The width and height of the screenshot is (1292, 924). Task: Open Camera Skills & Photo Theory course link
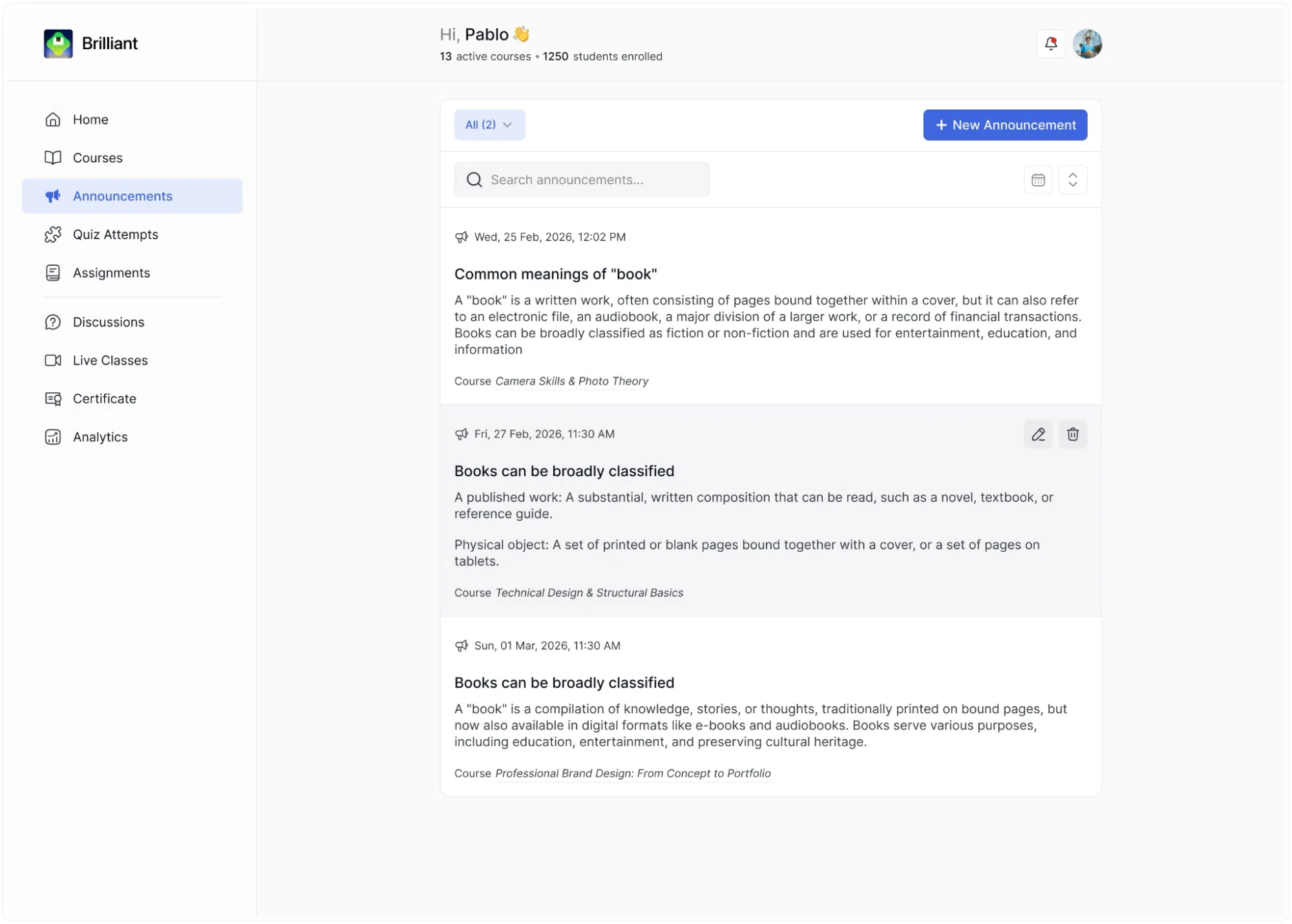[x=571, y=381]
